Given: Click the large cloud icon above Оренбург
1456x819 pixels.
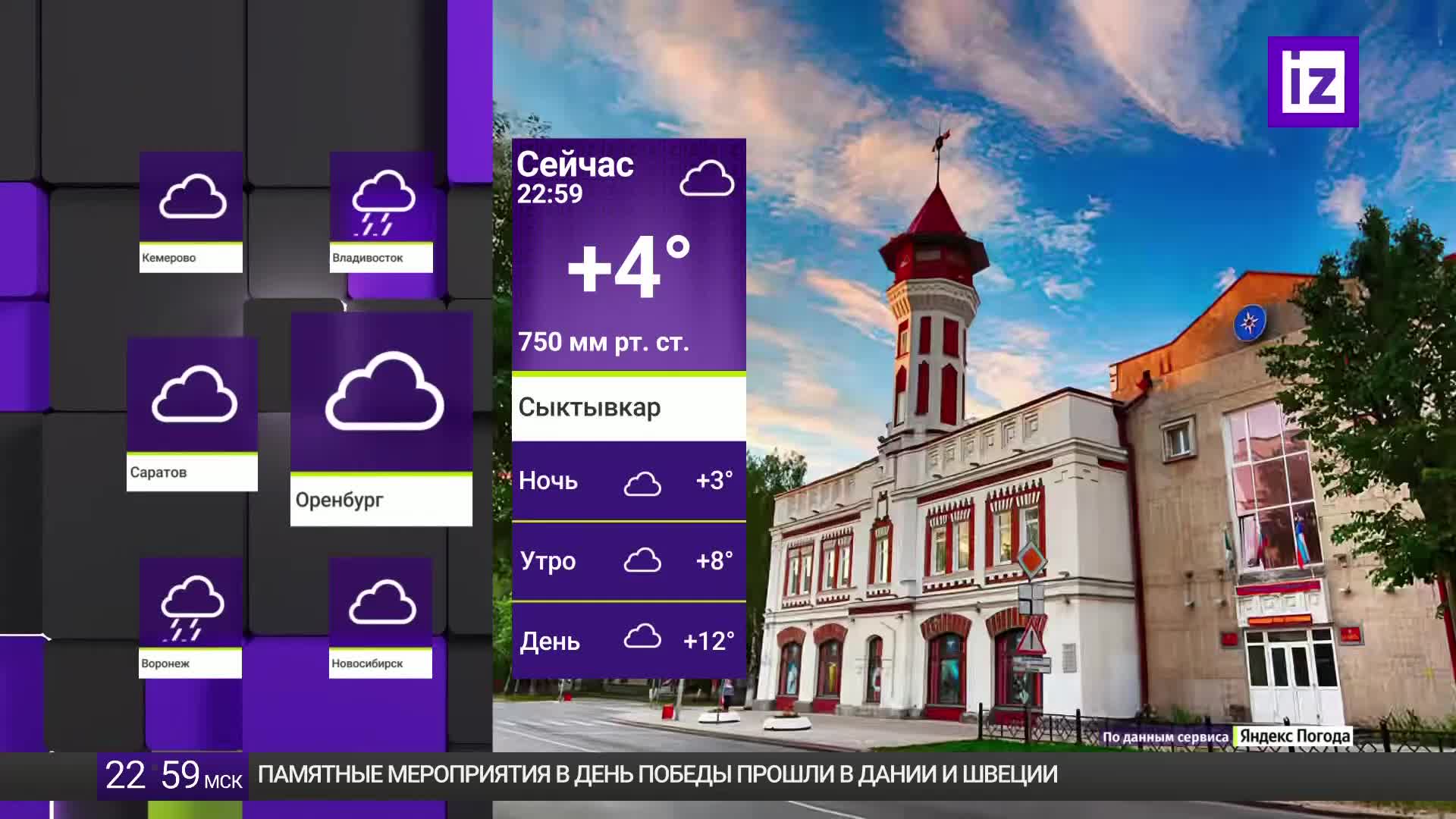Looking at the screenshot, I should (384, 391).
